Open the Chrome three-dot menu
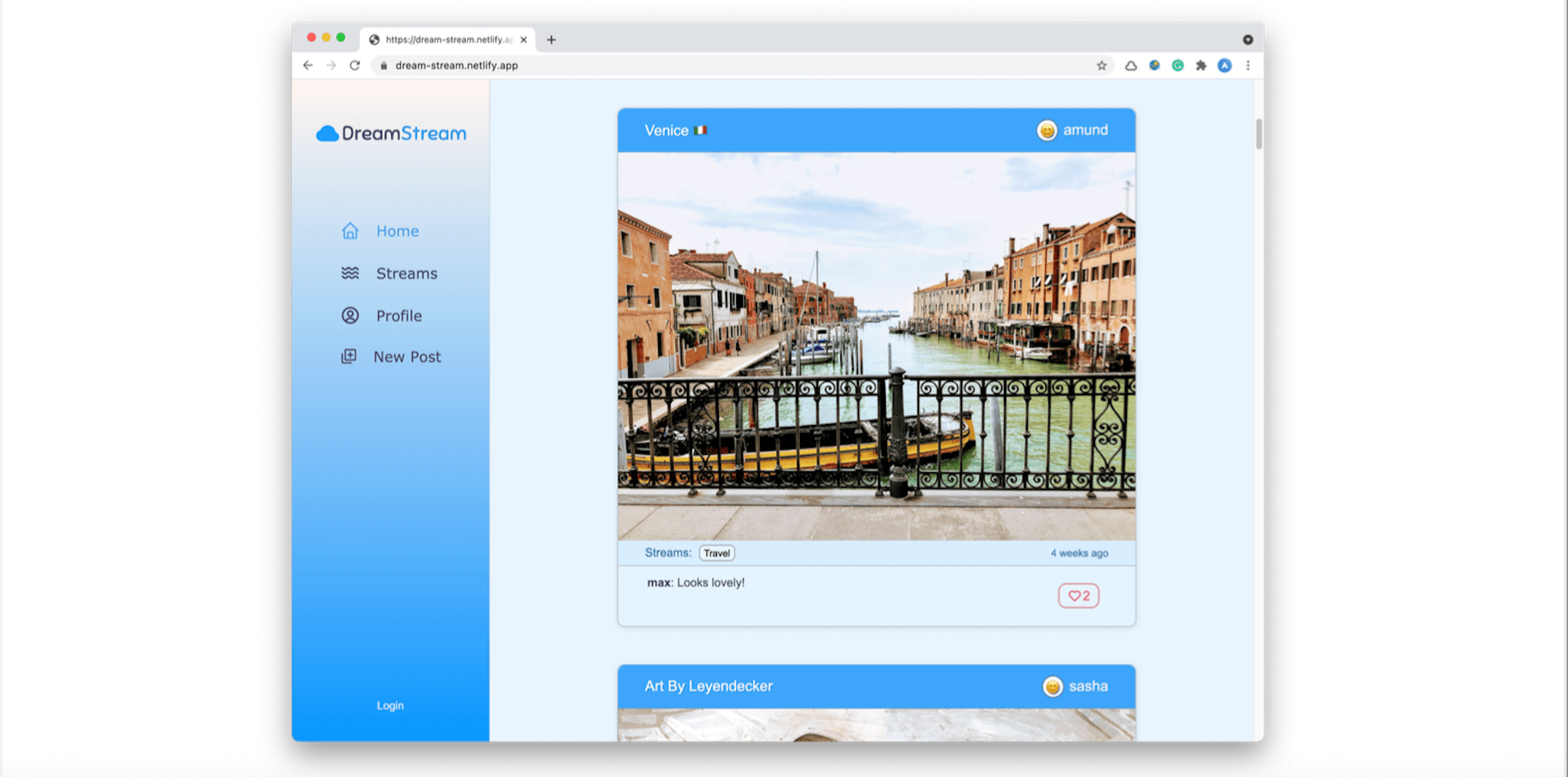Screen dimensions: 1568x777 pyautogui.click(x=1248, y=65)
